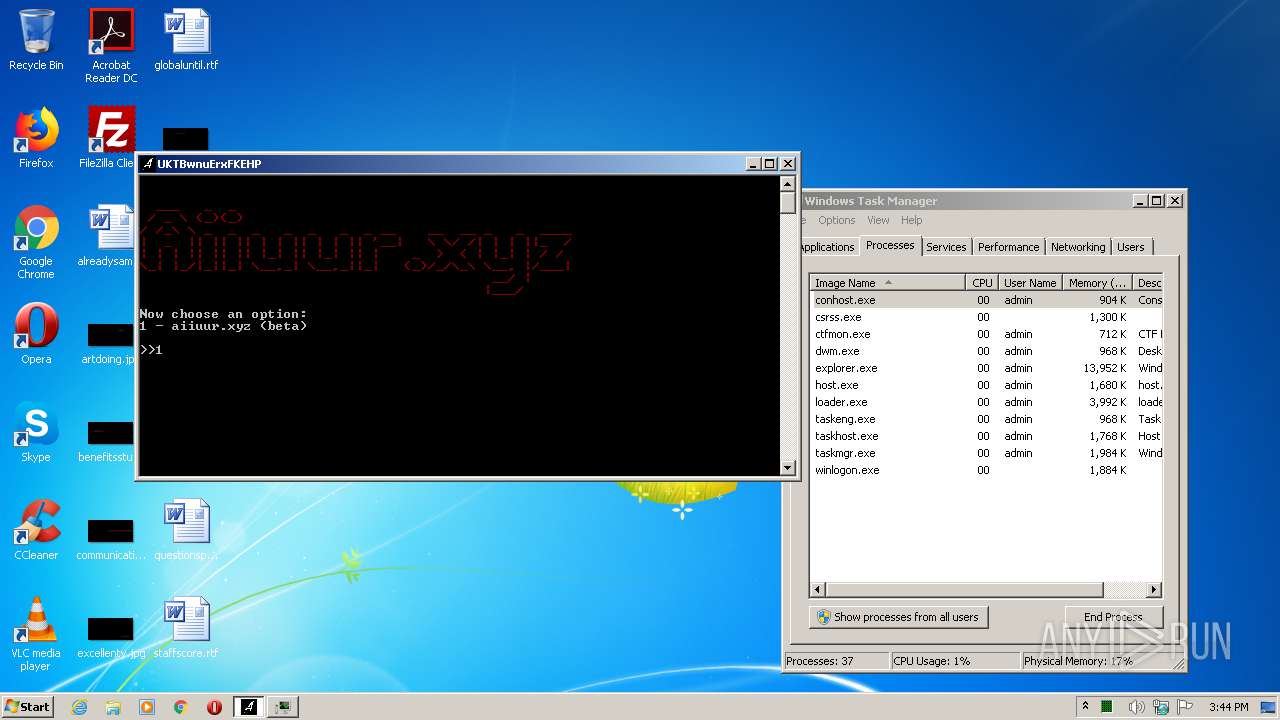Select host.exe process row
1280x720 pixels.
coord(986,385)
